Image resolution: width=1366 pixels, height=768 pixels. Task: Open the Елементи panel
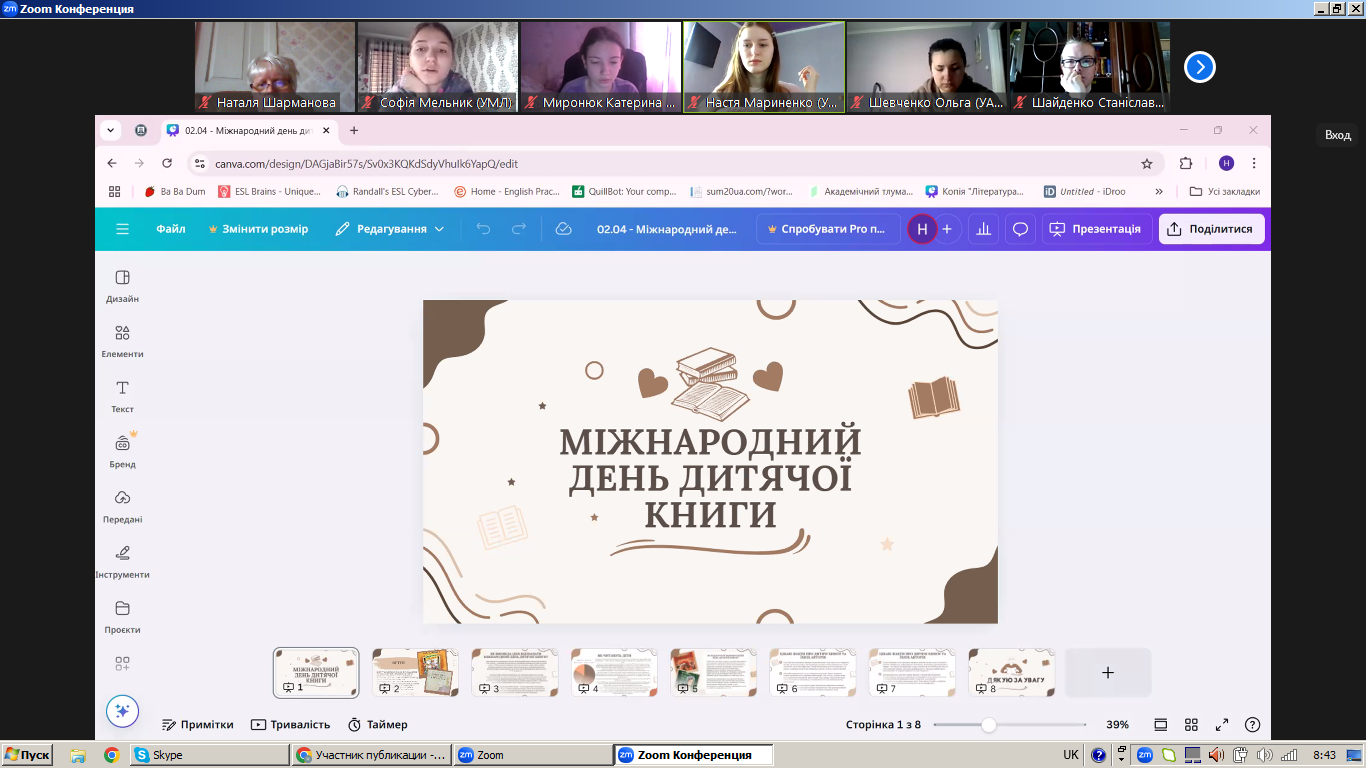(122, 340)
